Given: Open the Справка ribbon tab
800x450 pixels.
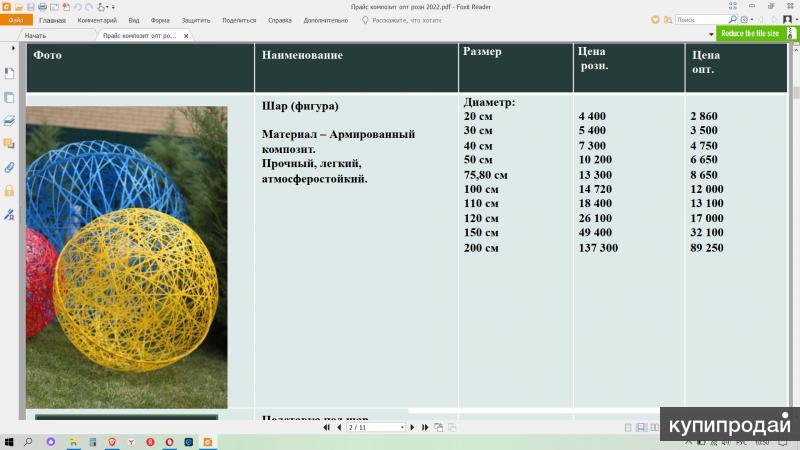Looking at the screenshot, I should [x=280, y=20].
